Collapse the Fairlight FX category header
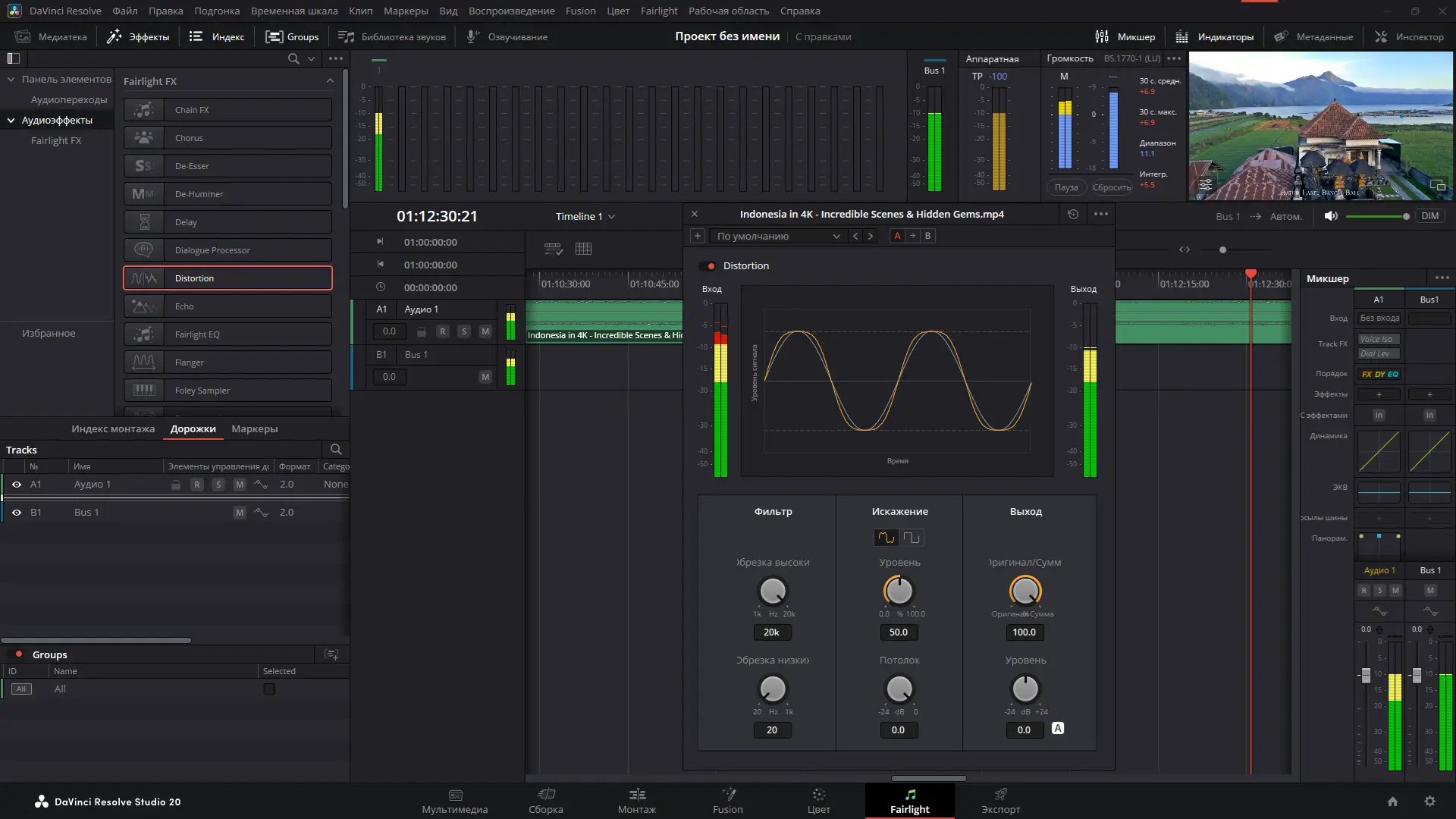The width and height of the screenshot is (1456, 819). pos(329,80)
